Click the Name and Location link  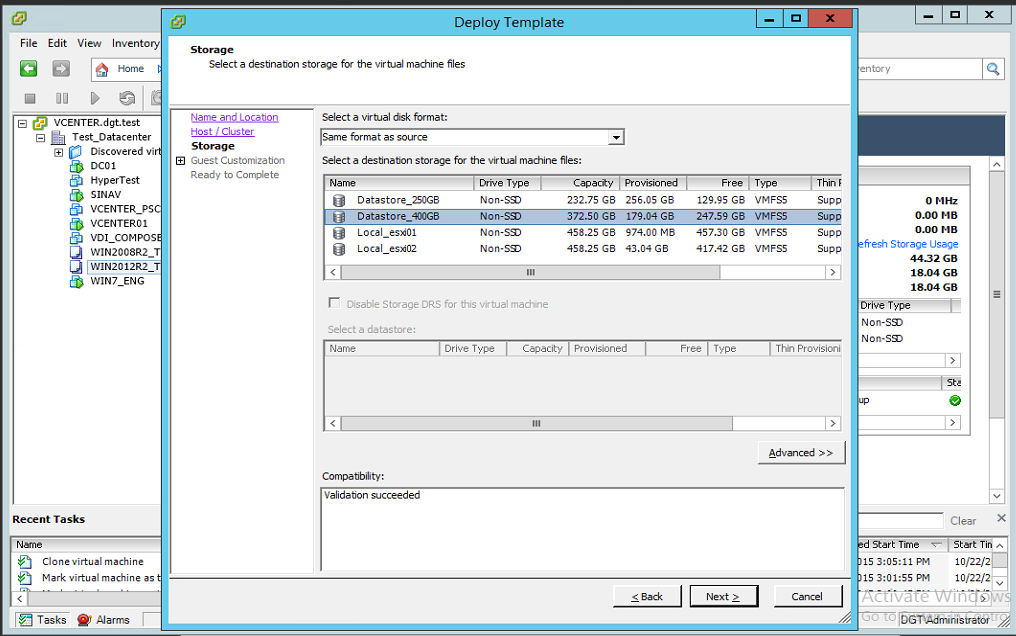[x=235, y=117]
